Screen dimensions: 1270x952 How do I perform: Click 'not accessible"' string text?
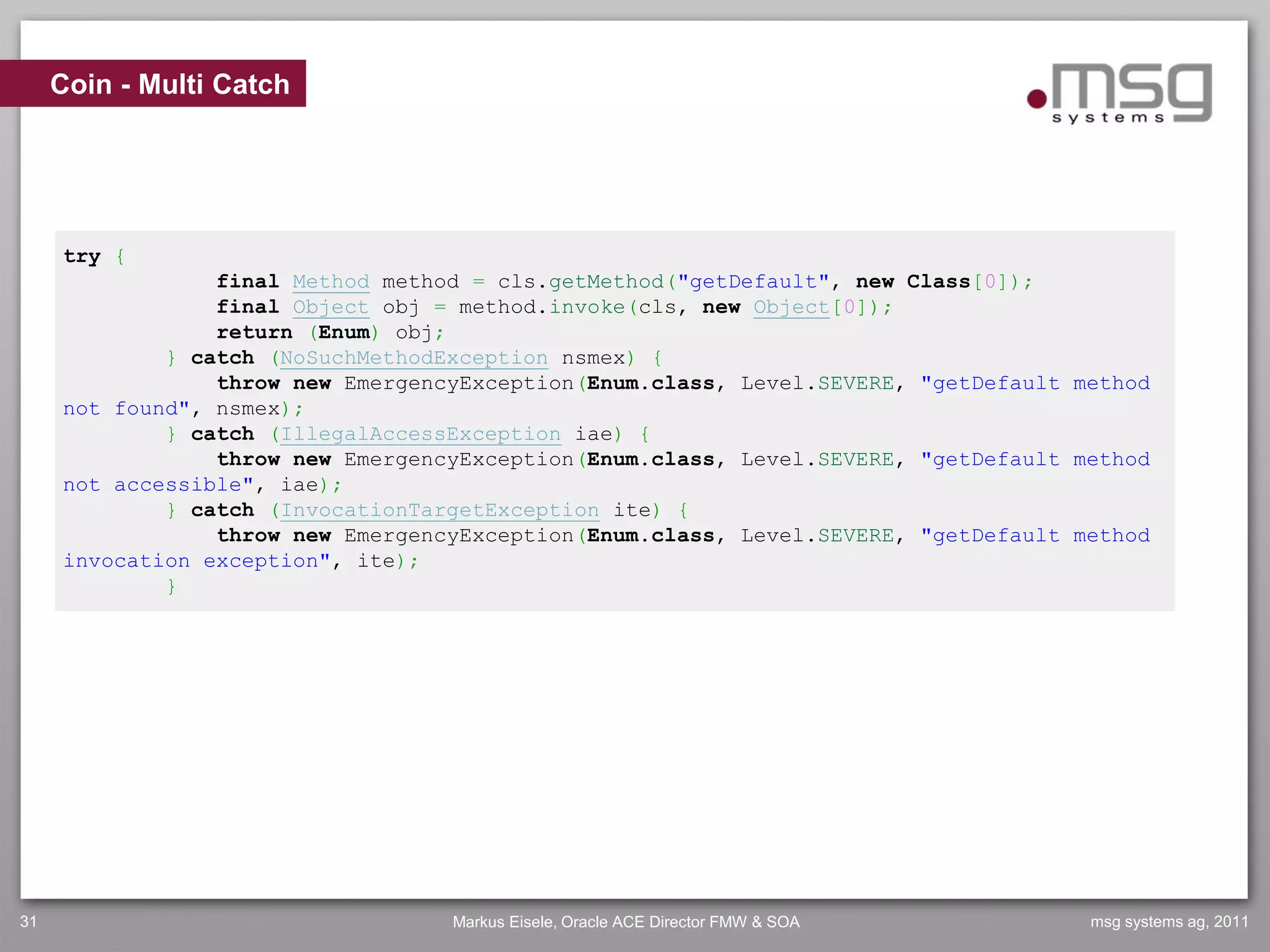(x=159, y=485)
